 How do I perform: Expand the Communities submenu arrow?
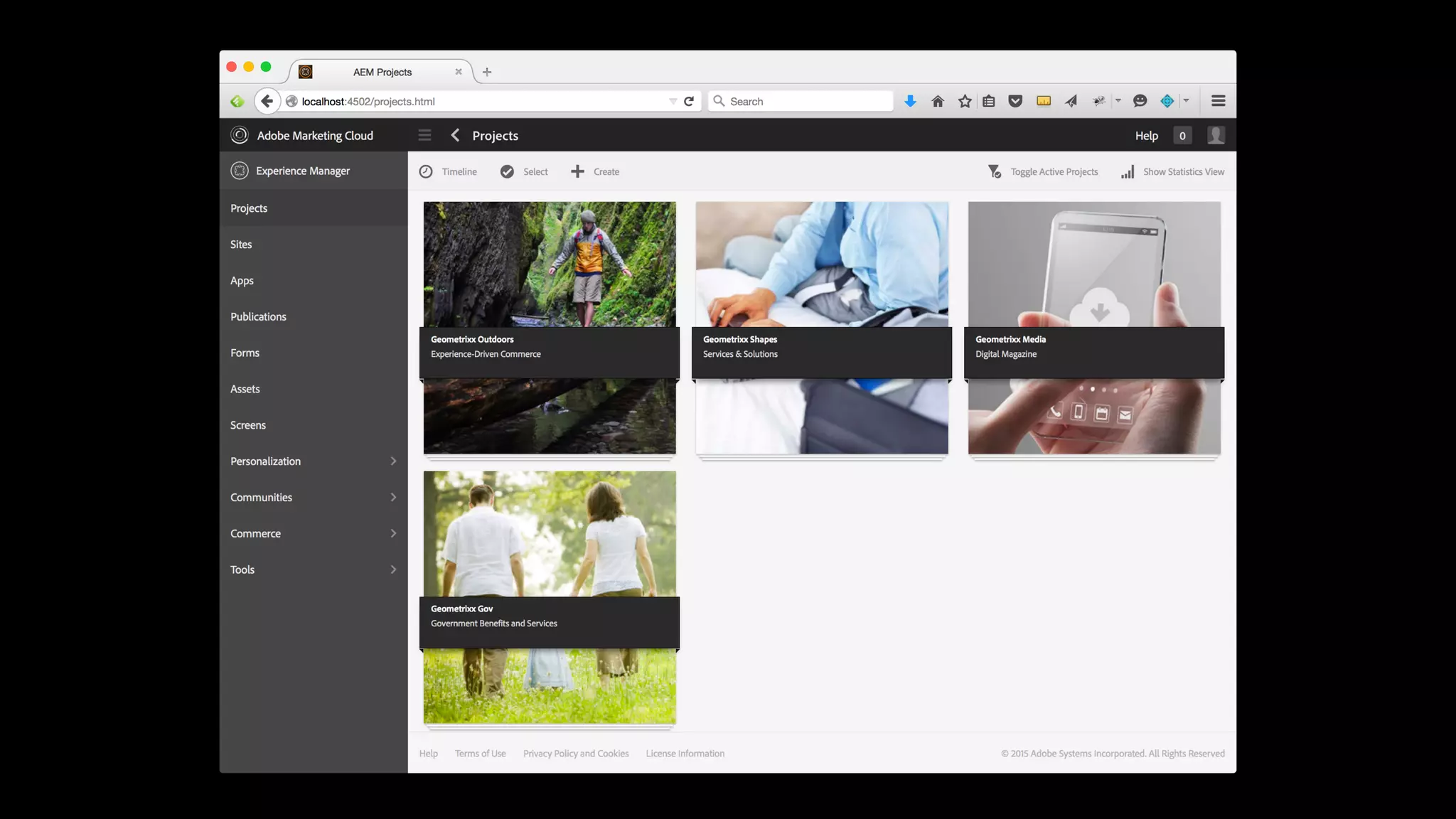coord(393,497)
